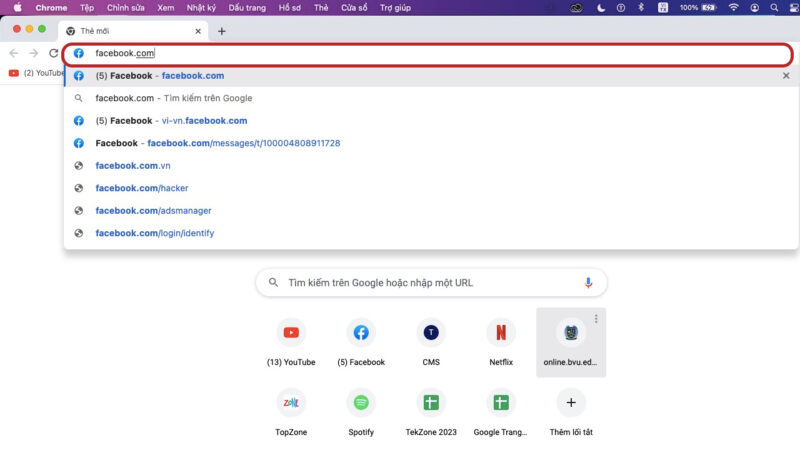Click the new tab plus button
The width and height of the screenshot is (800, 450).
(x=222, y=31)
